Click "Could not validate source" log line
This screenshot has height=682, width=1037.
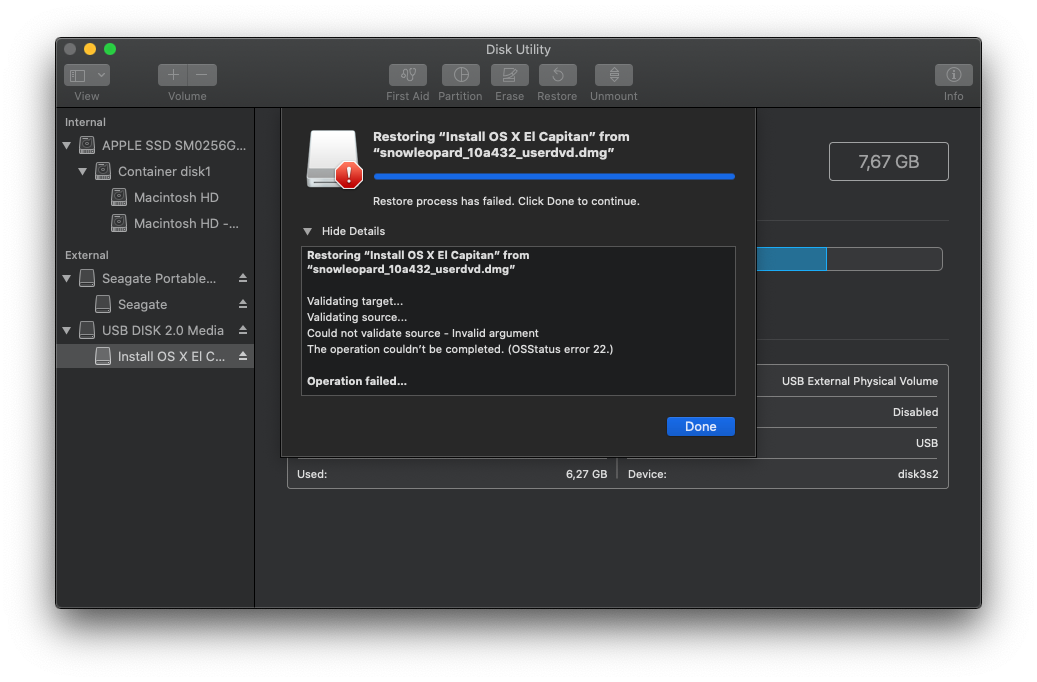pos(423,333)
